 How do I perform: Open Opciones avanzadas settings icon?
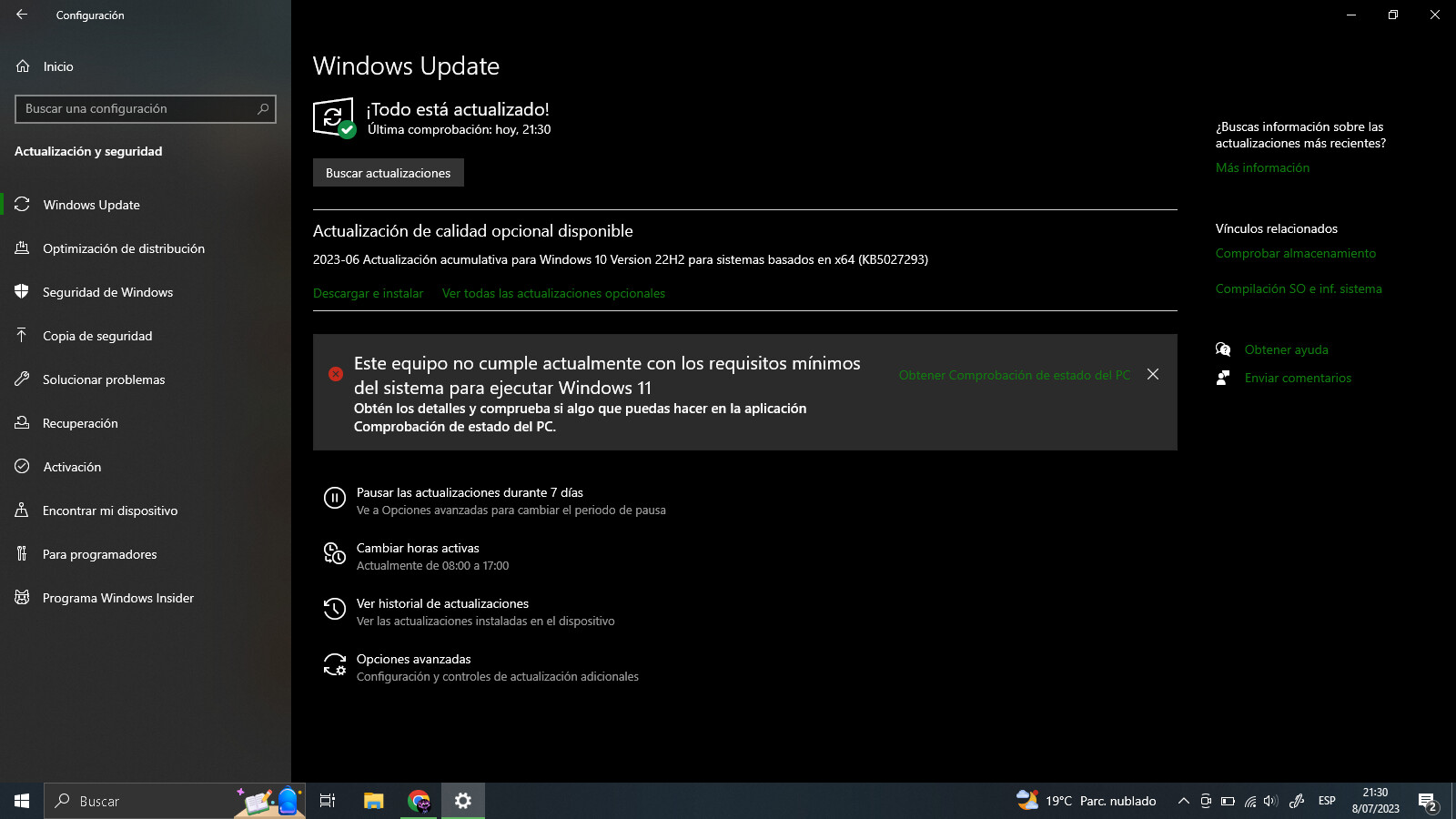[334, 664]
